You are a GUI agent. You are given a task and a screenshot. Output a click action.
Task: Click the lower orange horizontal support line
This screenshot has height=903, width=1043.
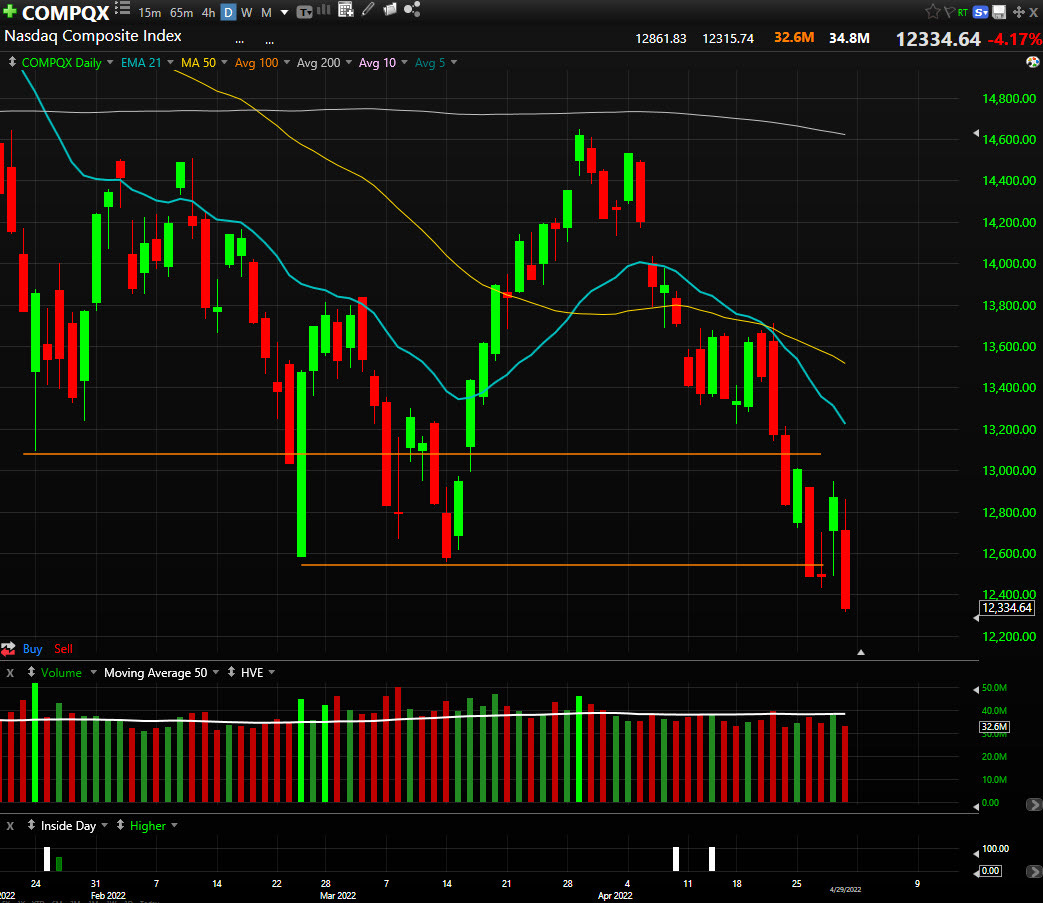coord(562,565)
